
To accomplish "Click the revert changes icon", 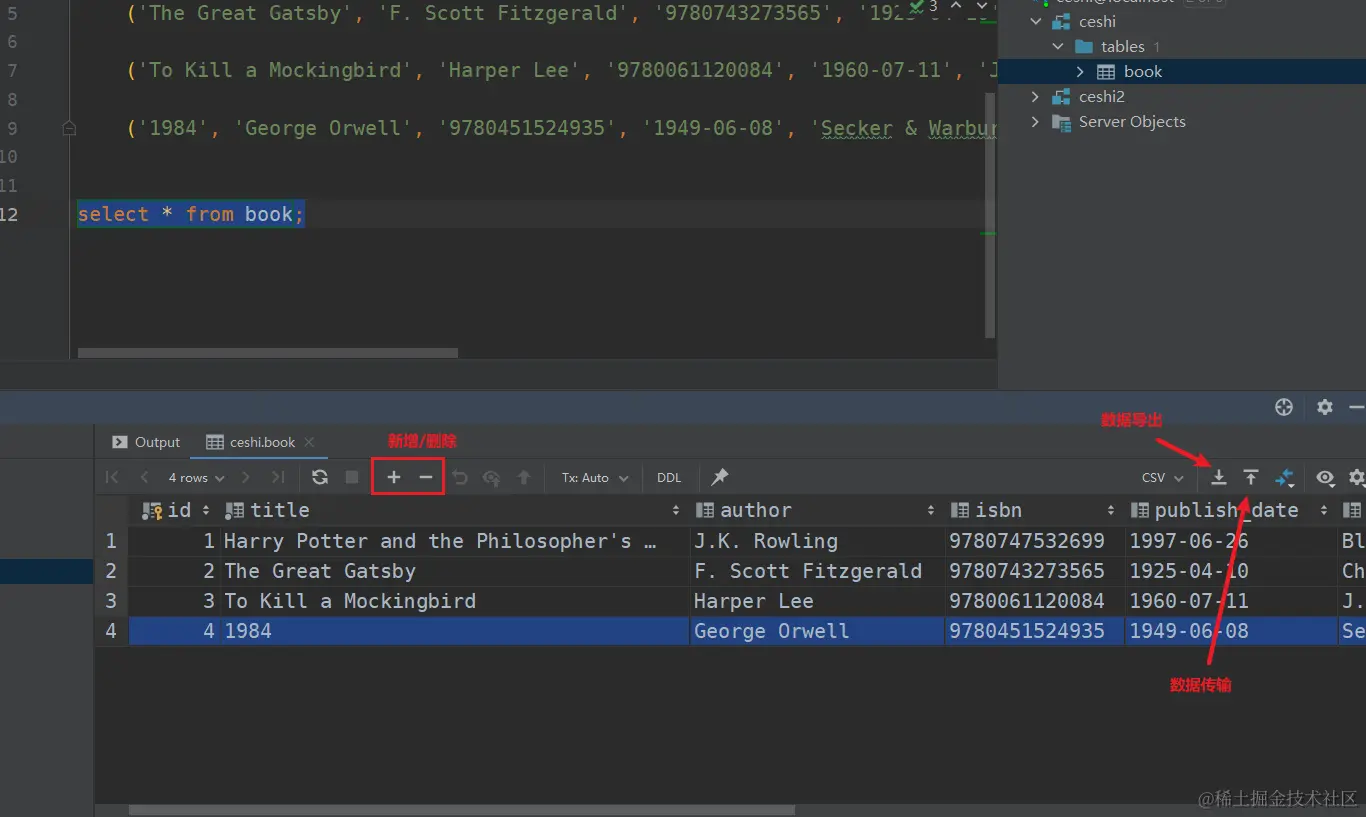I will coord(460,478).
